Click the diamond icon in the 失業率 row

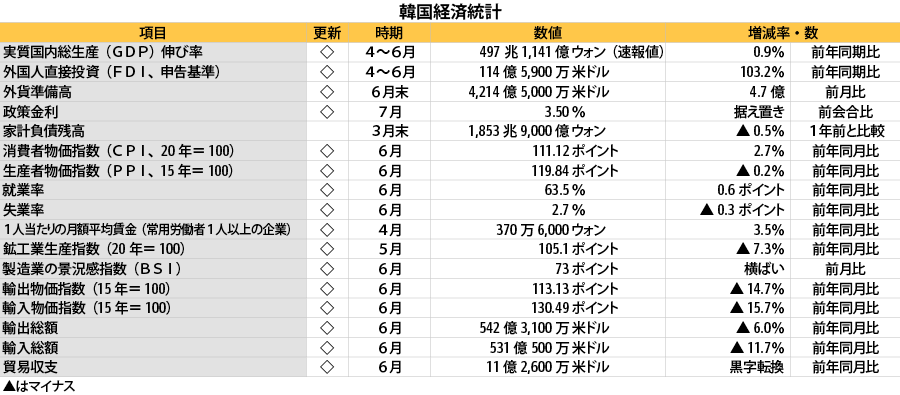tap(327, 210)
